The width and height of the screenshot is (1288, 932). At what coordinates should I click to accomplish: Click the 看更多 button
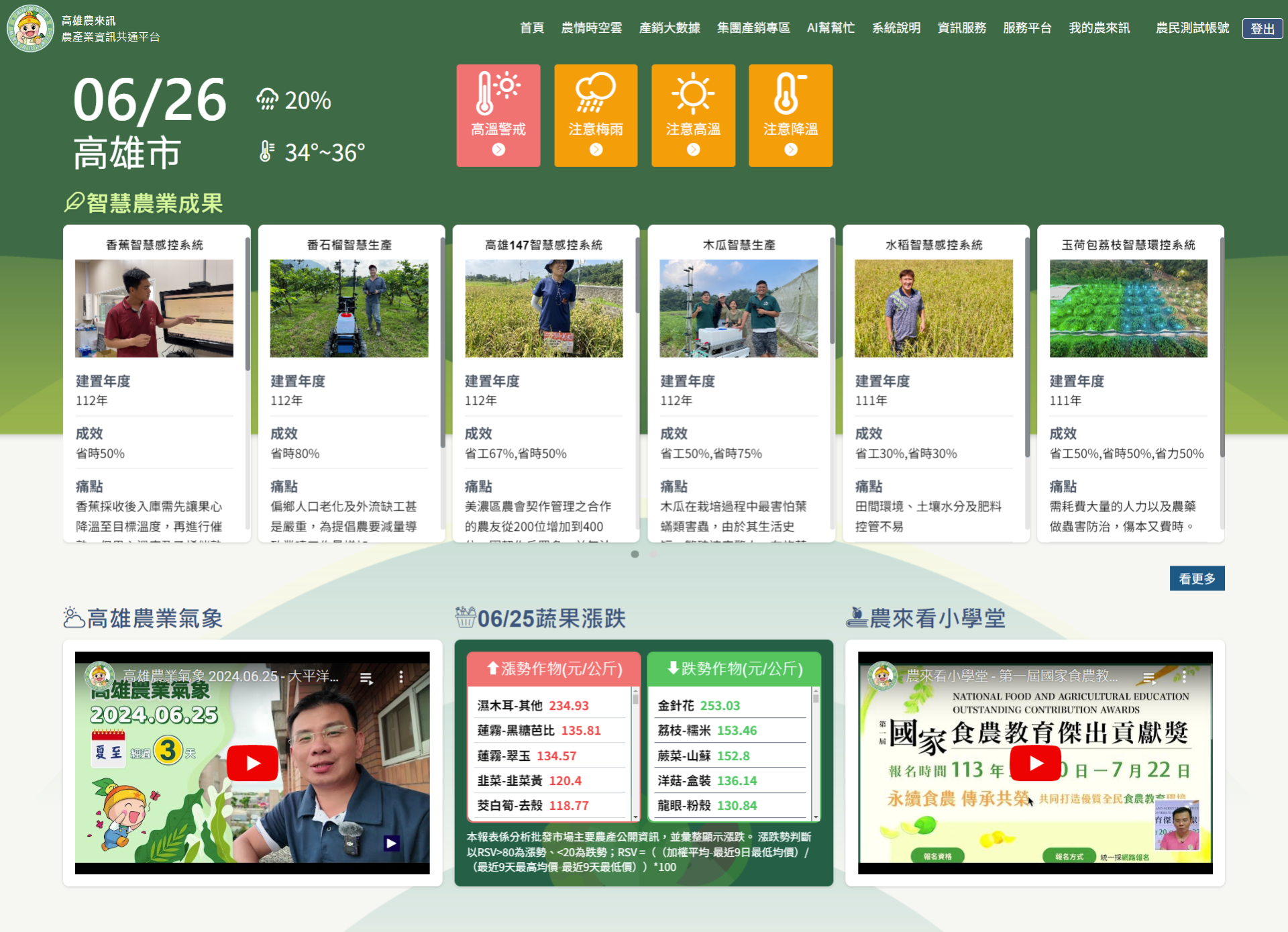click(x=1197, y=578)
